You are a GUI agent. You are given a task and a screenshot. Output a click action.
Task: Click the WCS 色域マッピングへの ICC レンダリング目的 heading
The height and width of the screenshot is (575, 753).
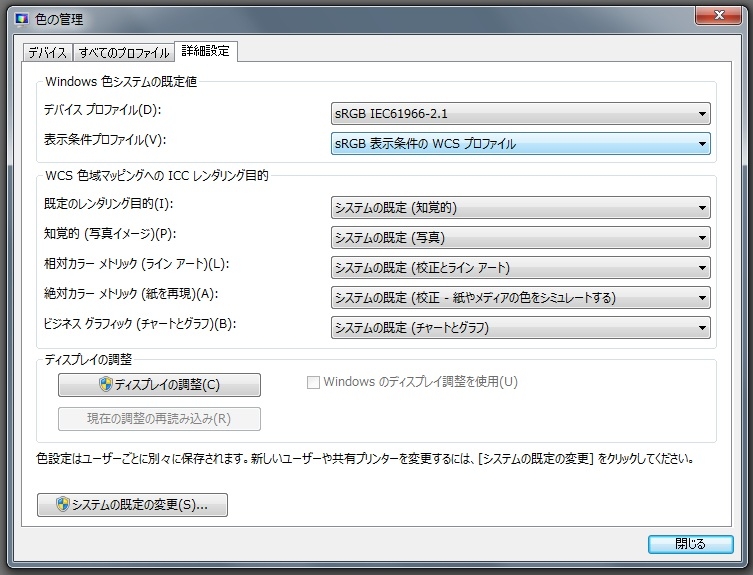pos(157,176)
